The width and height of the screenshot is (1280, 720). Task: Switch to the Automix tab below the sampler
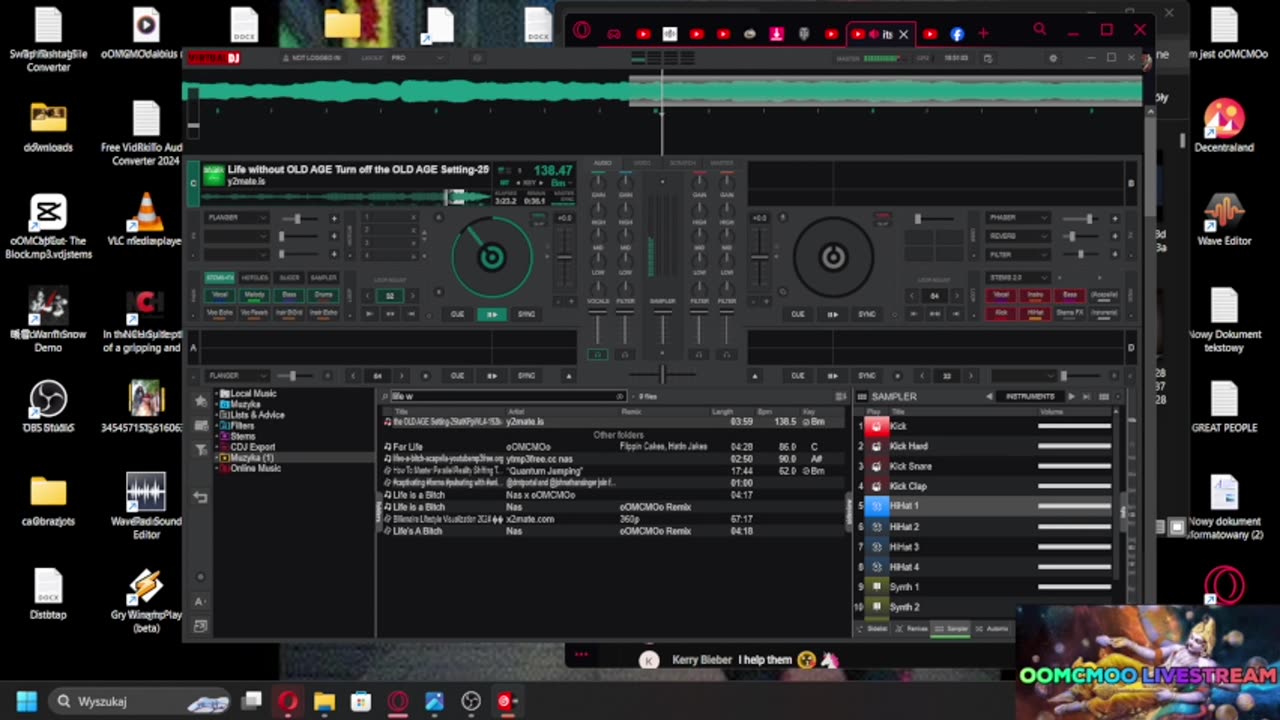[x=992, y=629]
